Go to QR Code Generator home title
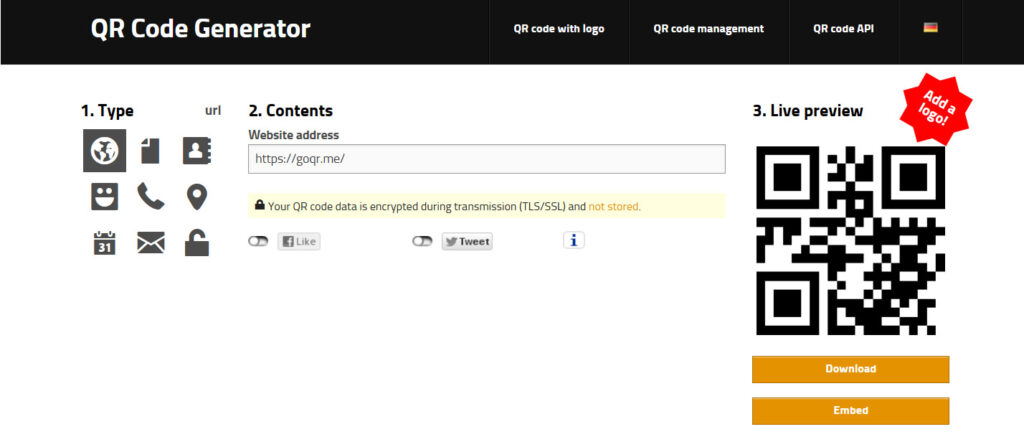The height and width of the screenshot is (447, 1024). 200,29
